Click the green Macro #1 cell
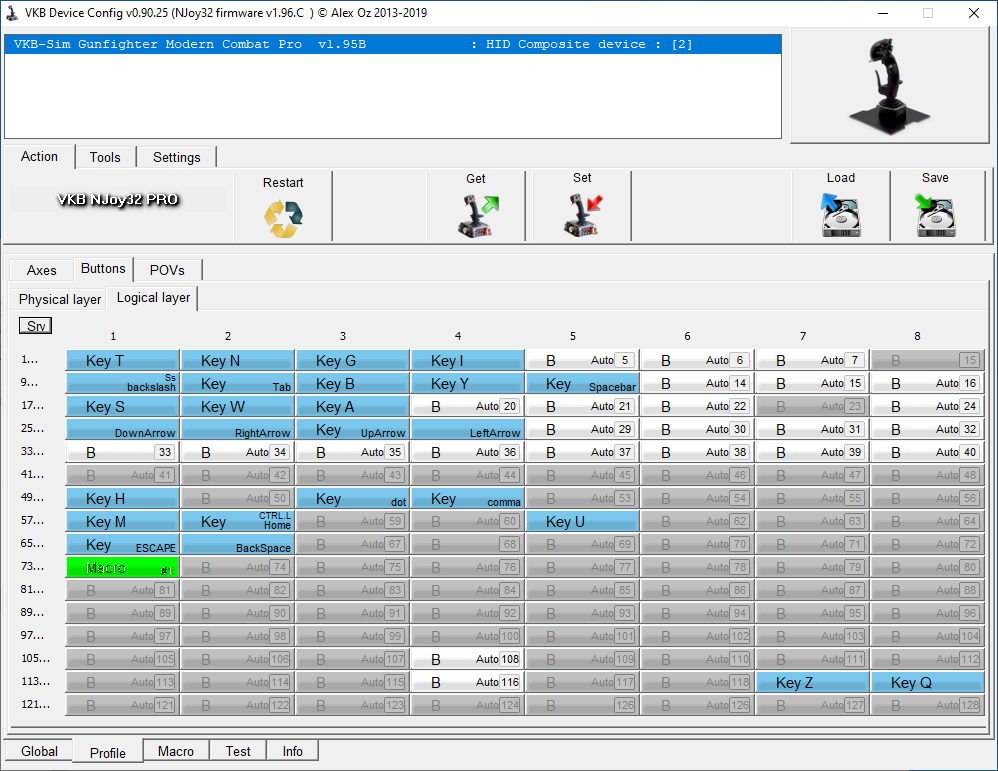Image resolution: width=998 pixels, height=771 pixels. click(x=122, y=567)
